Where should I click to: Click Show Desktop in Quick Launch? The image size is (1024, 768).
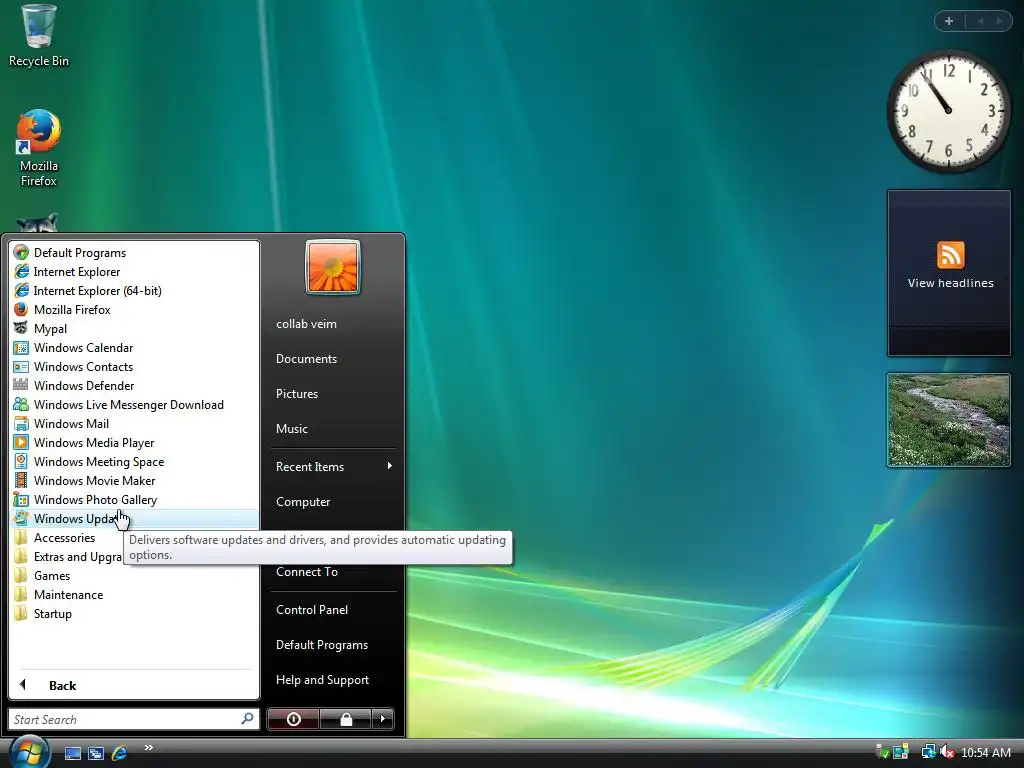point(72,754)
